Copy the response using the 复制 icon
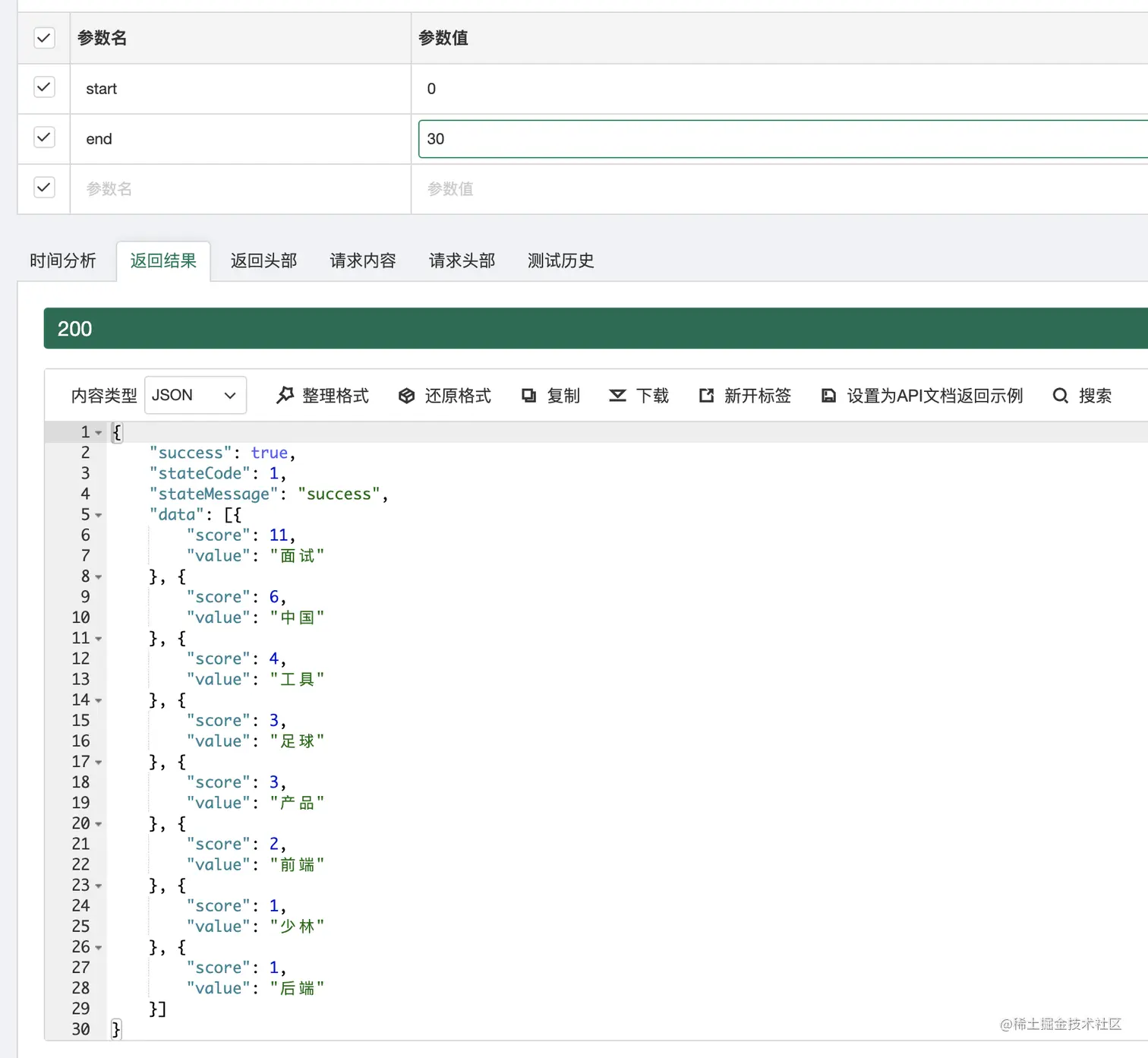 [x=529, y=395]
